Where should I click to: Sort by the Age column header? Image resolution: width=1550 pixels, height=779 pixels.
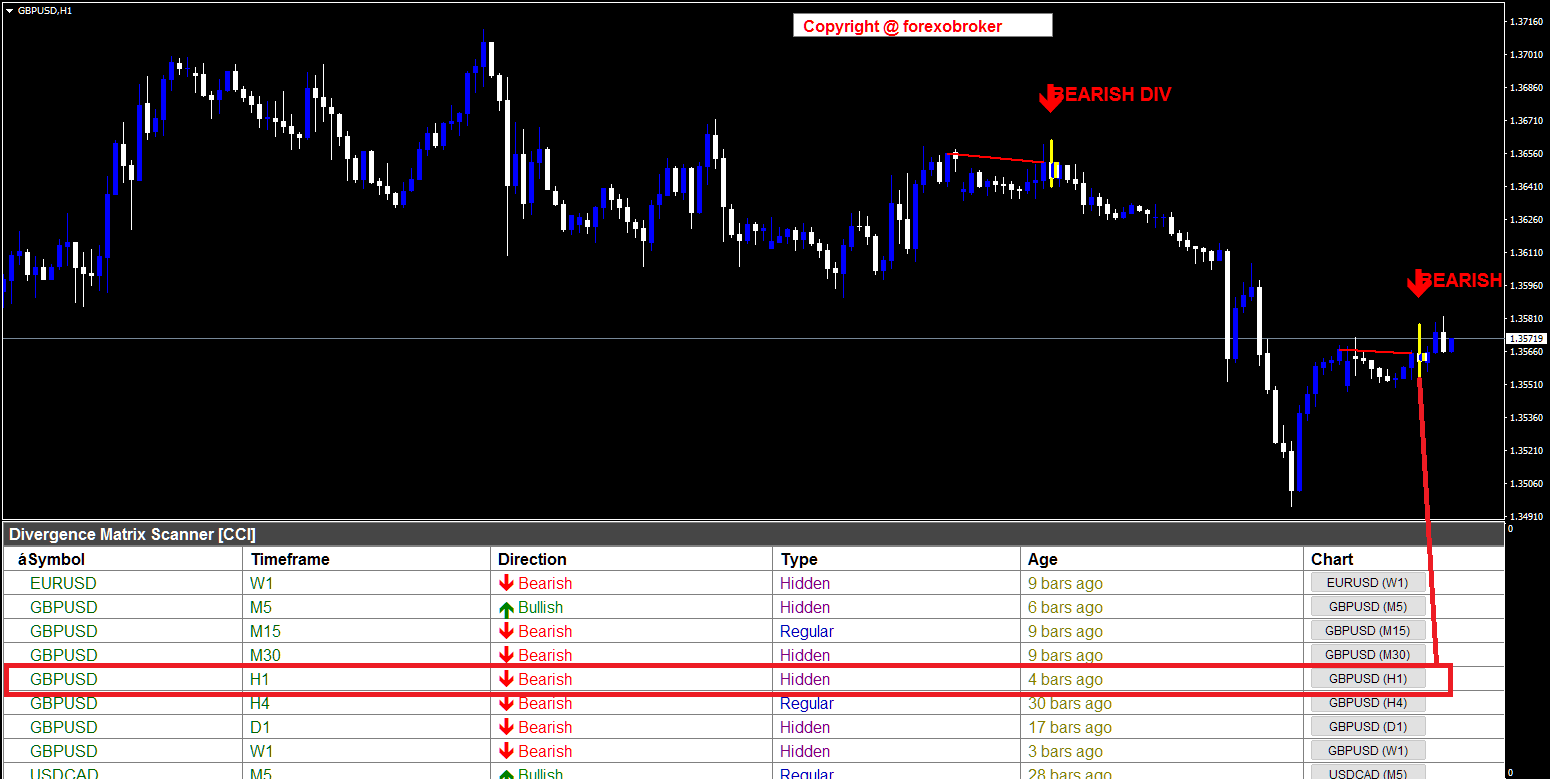tap(1163, 559)
